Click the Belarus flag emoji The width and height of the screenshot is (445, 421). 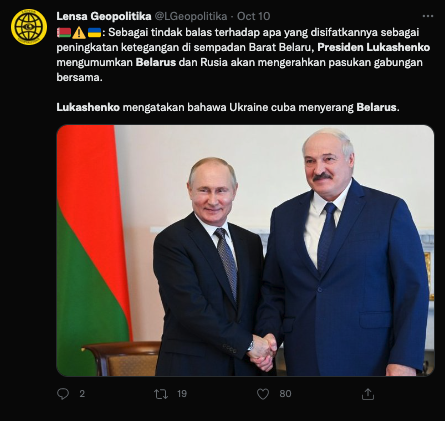[63, 33]
